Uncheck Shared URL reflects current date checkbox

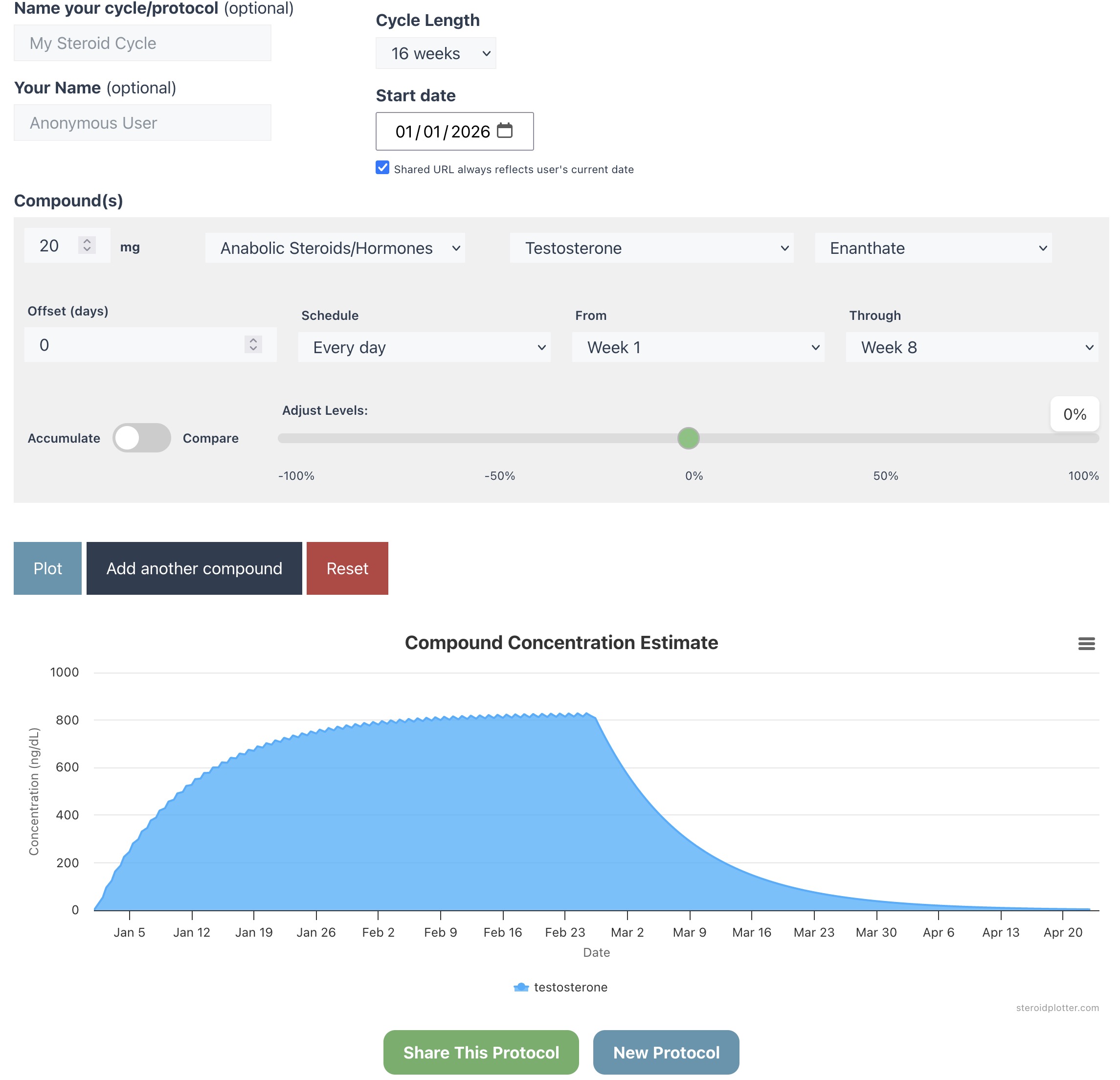[x=382, y=168]
